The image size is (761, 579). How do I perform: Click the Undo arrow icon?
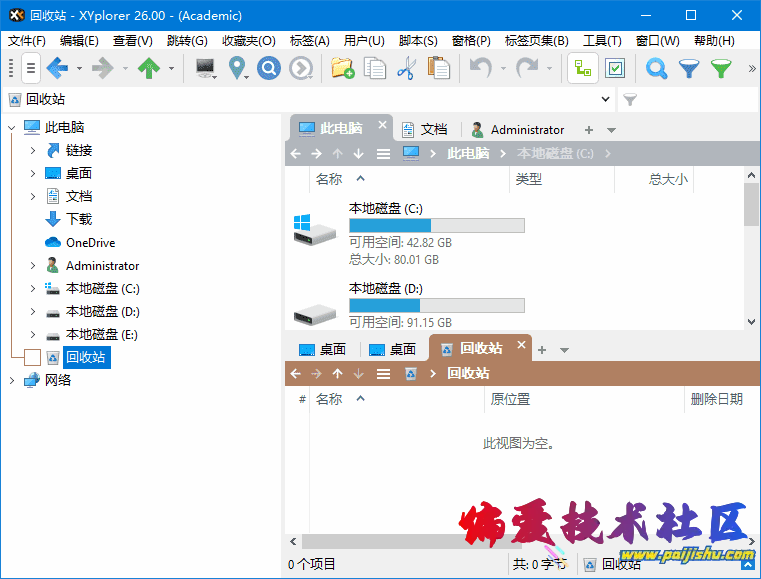coord(480,68)
